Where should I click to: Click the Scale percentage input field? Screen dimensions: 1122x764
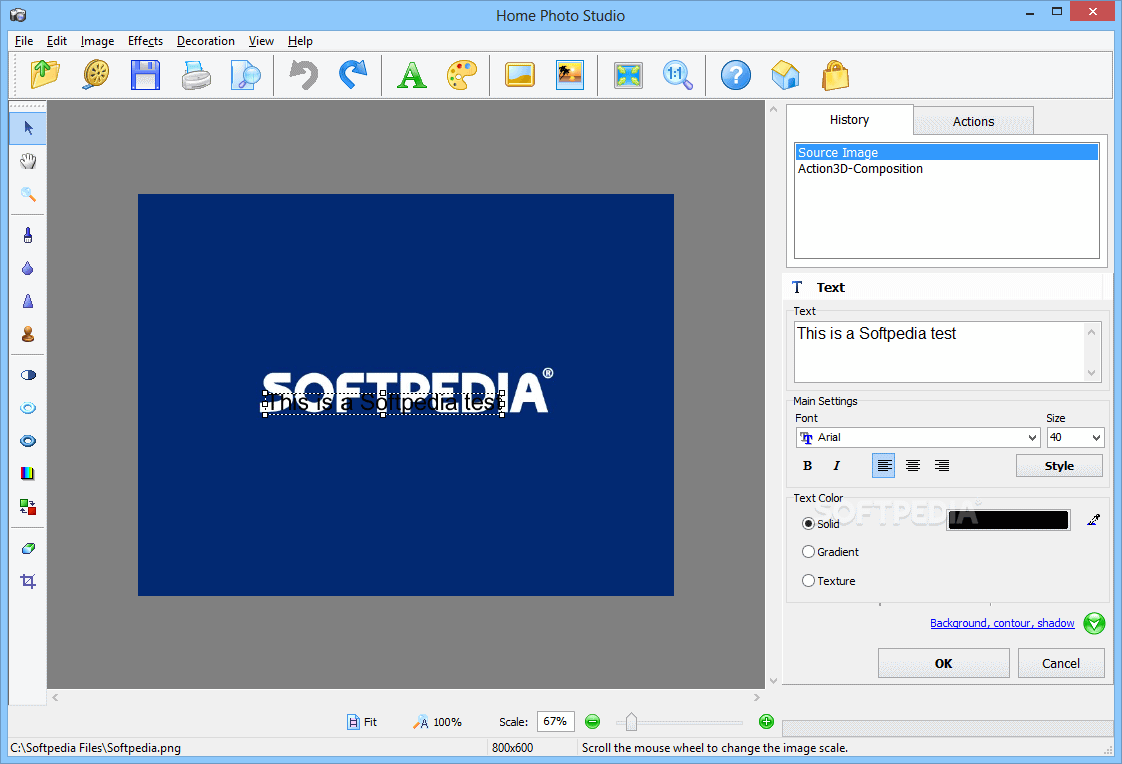(555, 722)
